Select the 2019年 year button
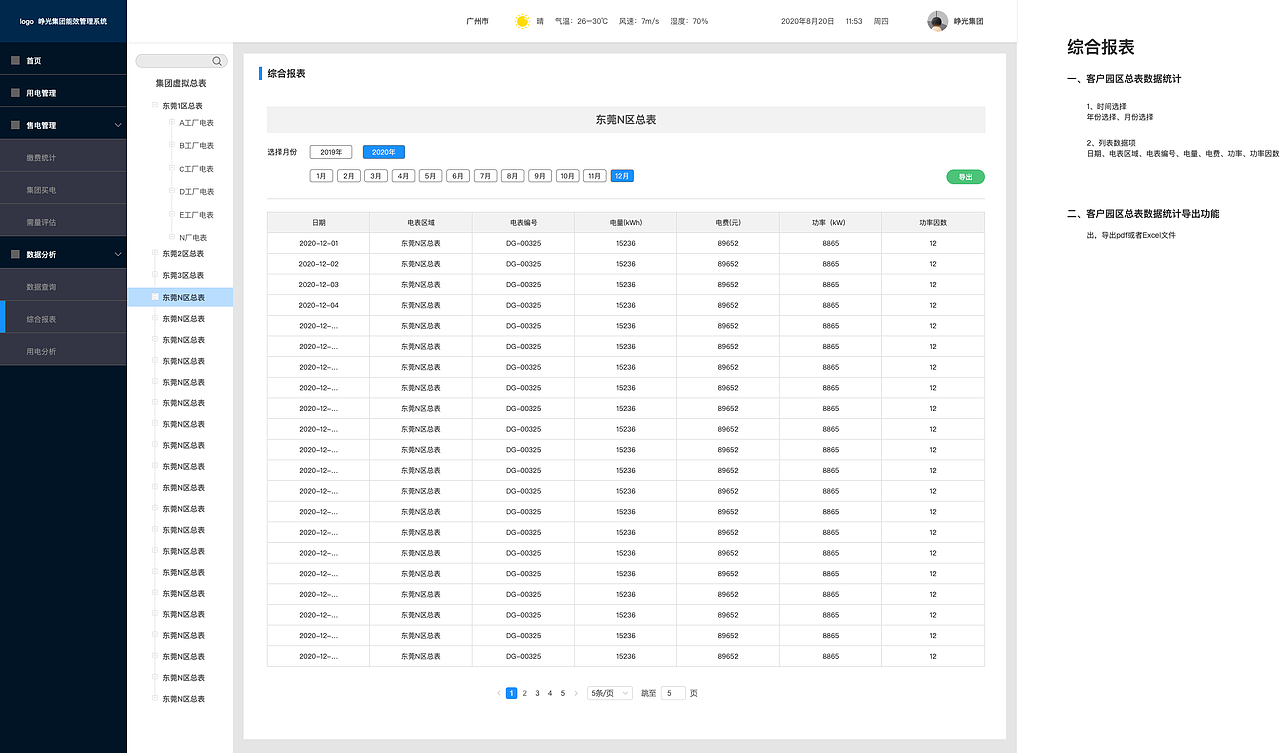 pos(331,152)
